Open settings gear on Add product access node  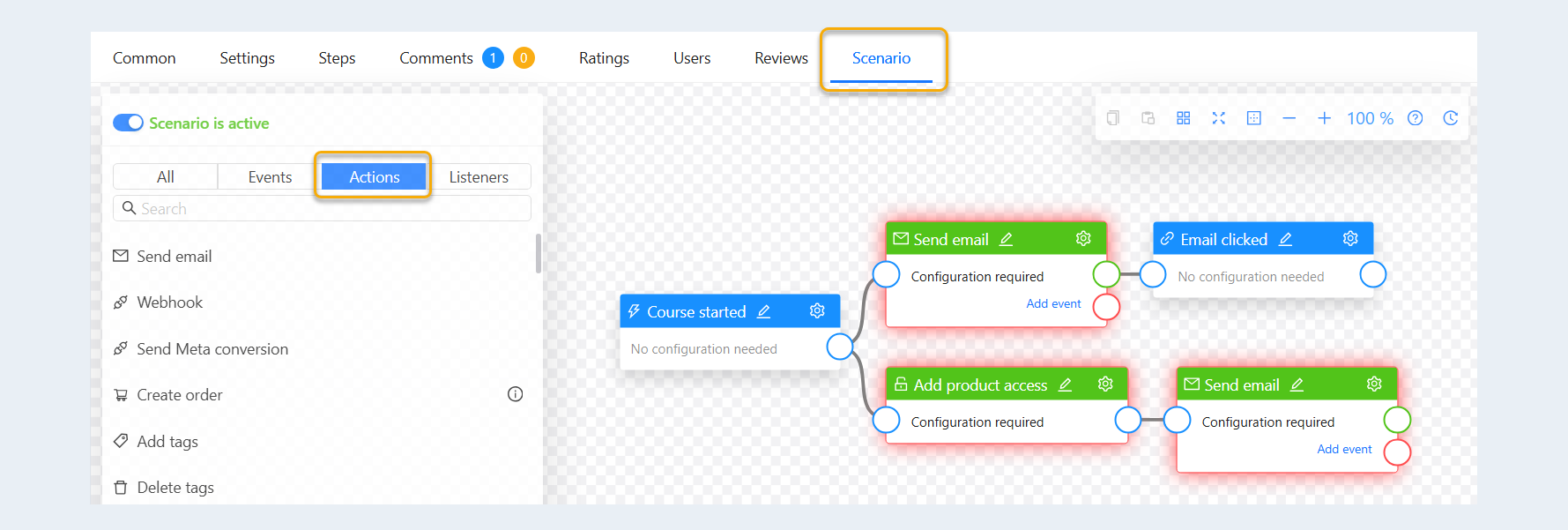point(1105,384)
